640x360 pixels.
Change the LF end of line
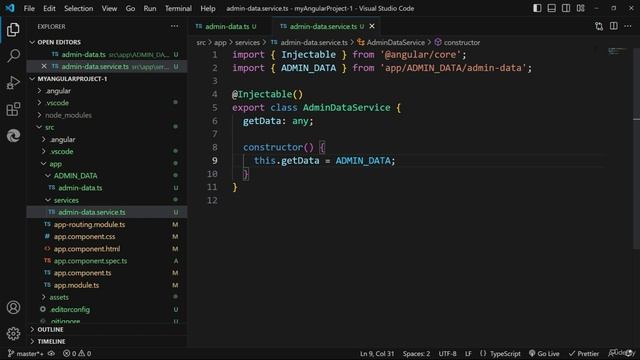coord(468,353)
